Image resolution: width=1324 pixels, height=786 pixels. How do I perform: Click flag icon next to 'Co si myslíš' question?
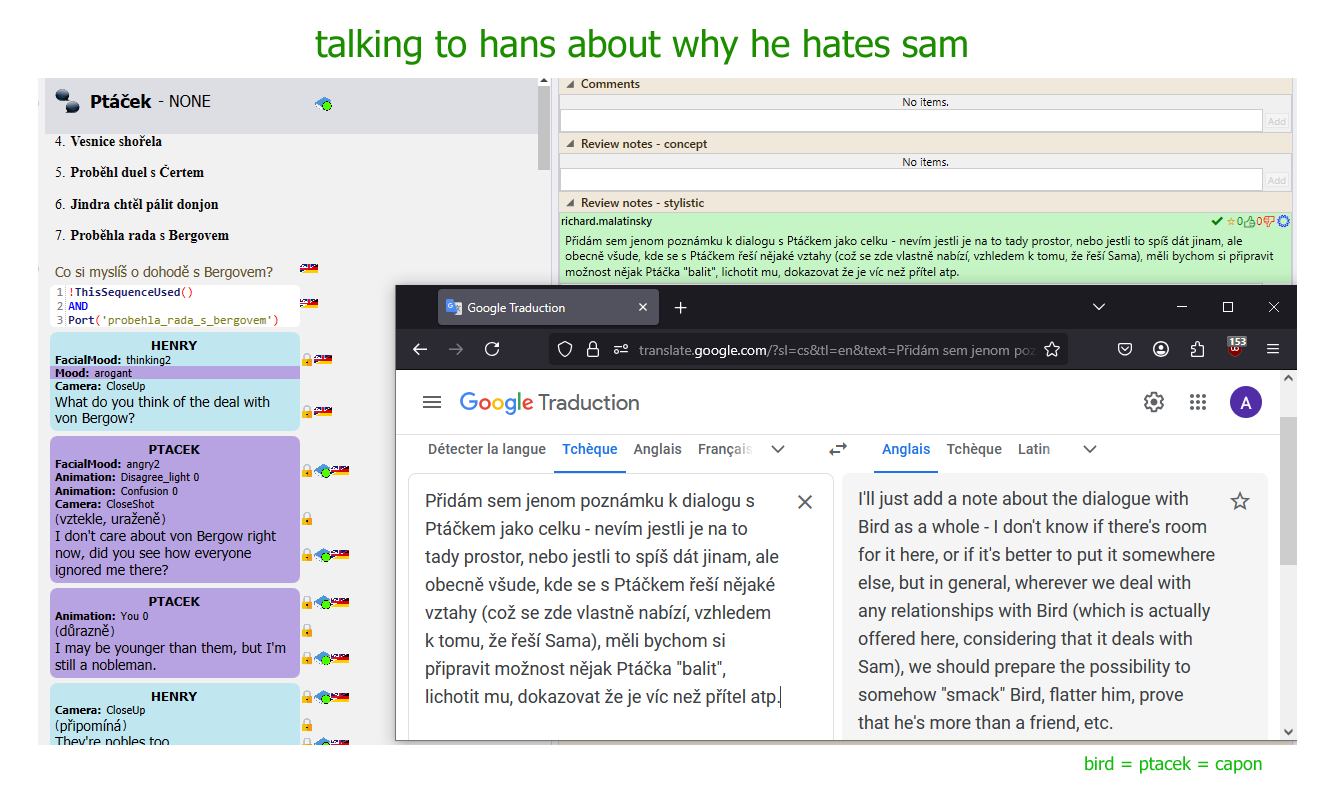coord(309,269)
